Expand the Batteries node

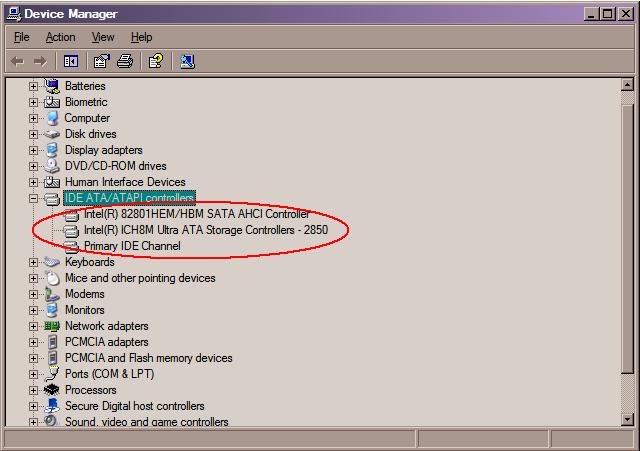pos(33,86)
